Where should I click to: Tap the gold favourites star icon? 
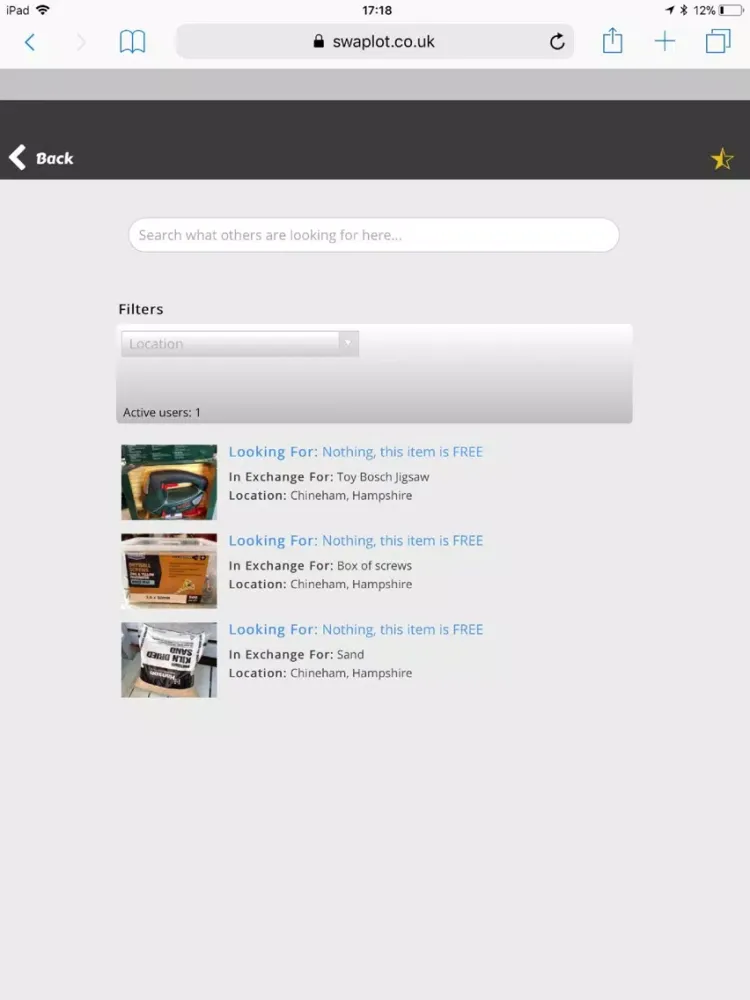click(x=722, y=159)
